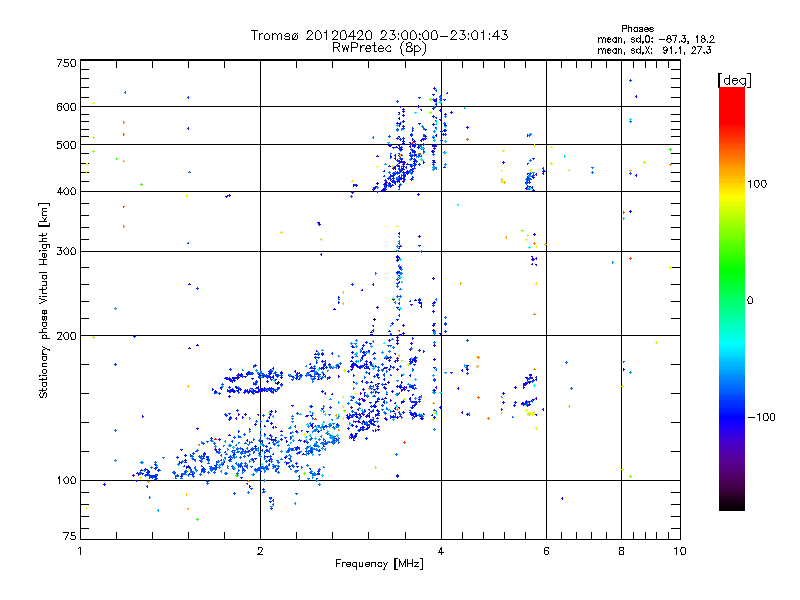Click the black bottom of the colorbar

732,503
